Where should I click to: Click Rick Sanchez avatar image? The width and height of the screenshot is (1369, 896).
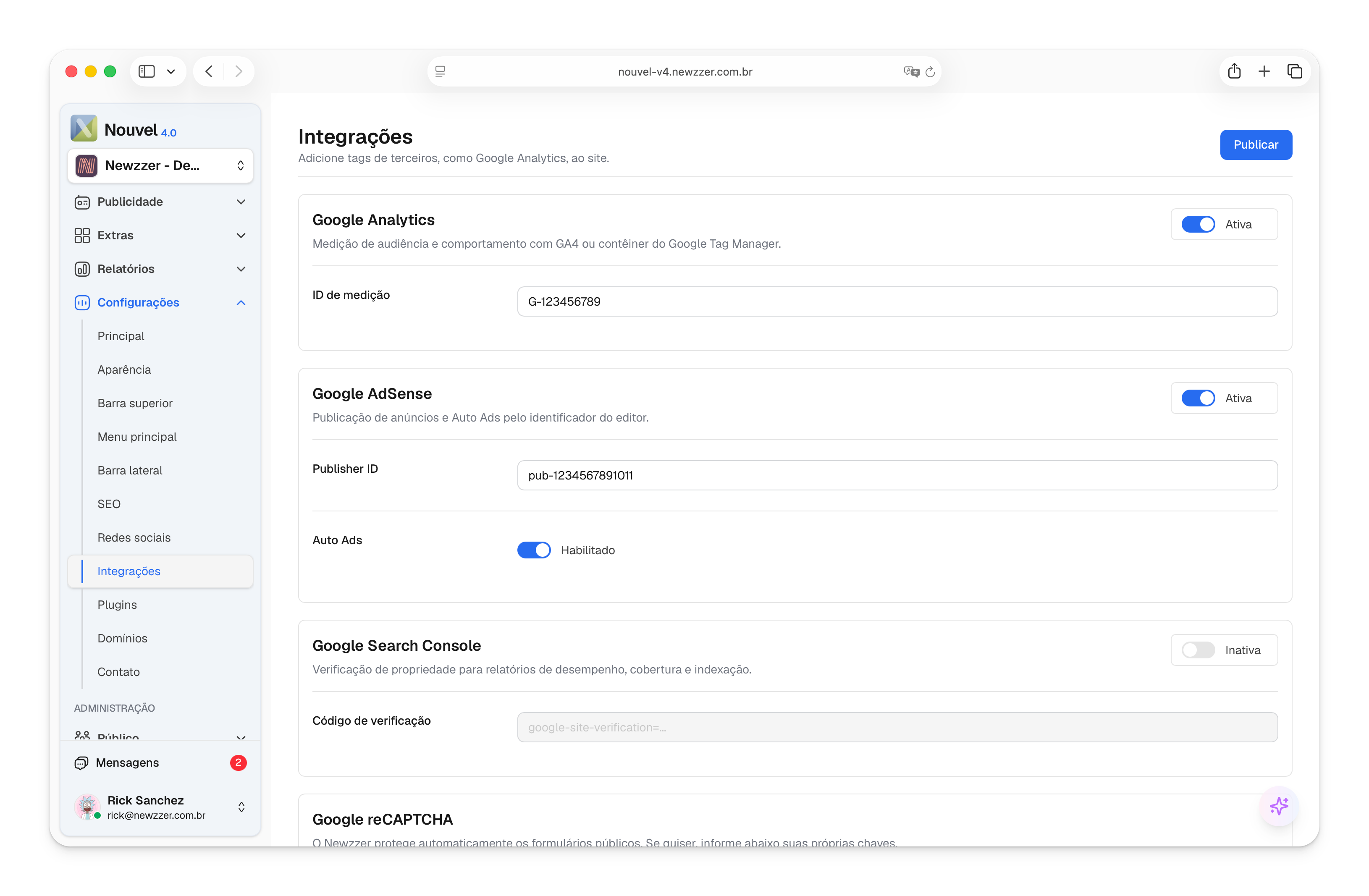pos(87,807)
